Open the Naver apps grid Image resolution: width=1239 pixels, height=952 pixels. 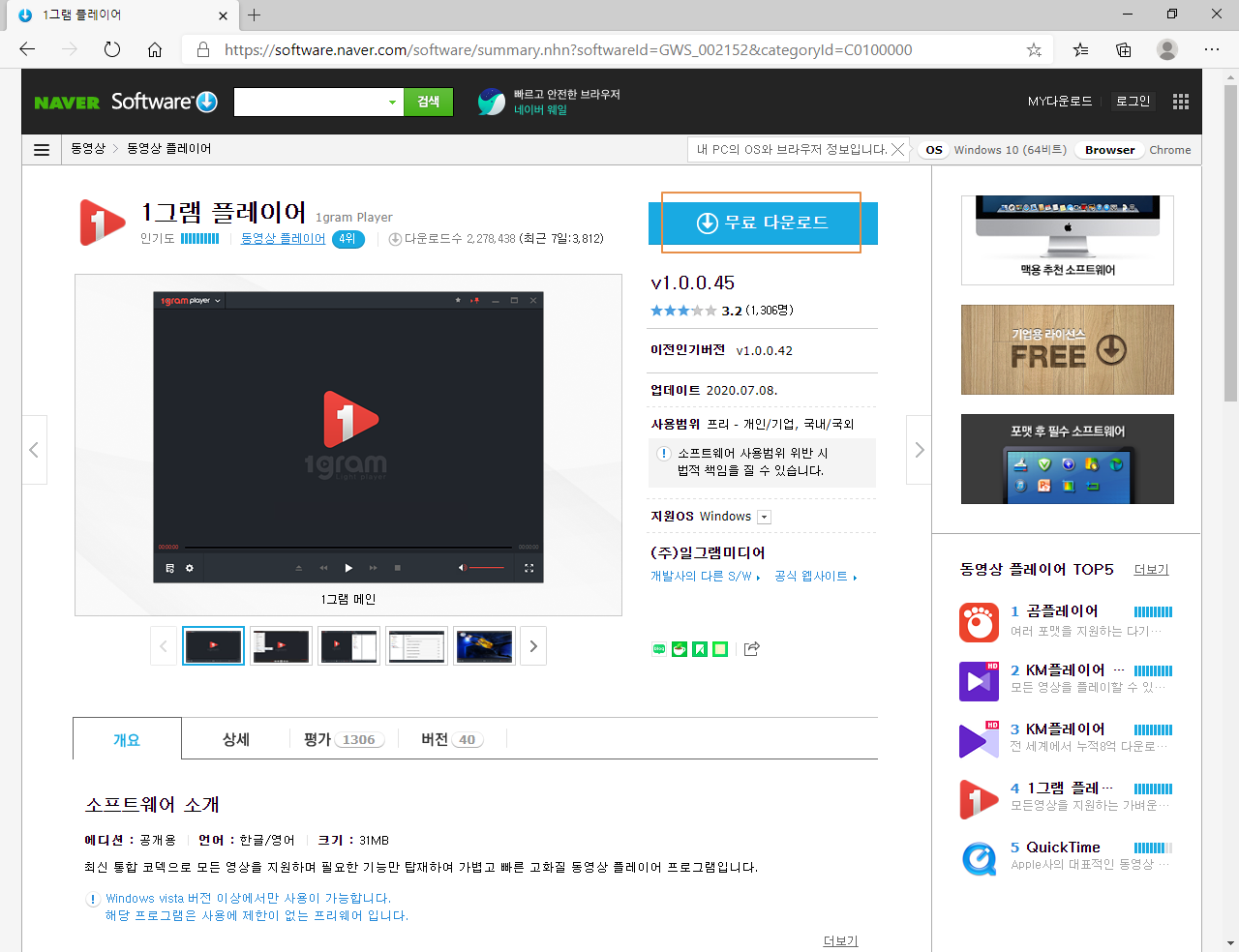pyautogui.click(x=1180, y=102)
